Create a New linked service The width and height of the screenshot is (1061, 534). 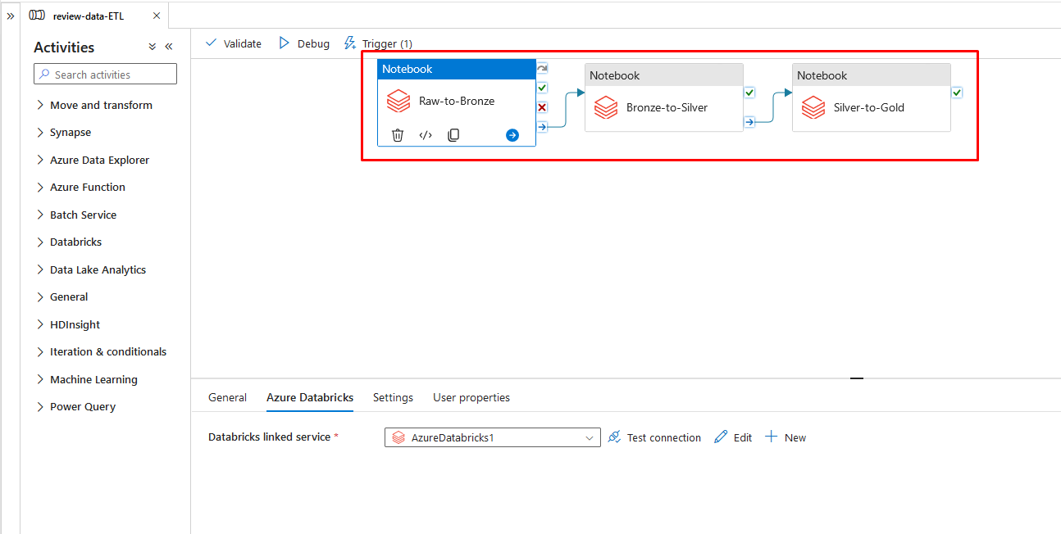click(786, 437)
